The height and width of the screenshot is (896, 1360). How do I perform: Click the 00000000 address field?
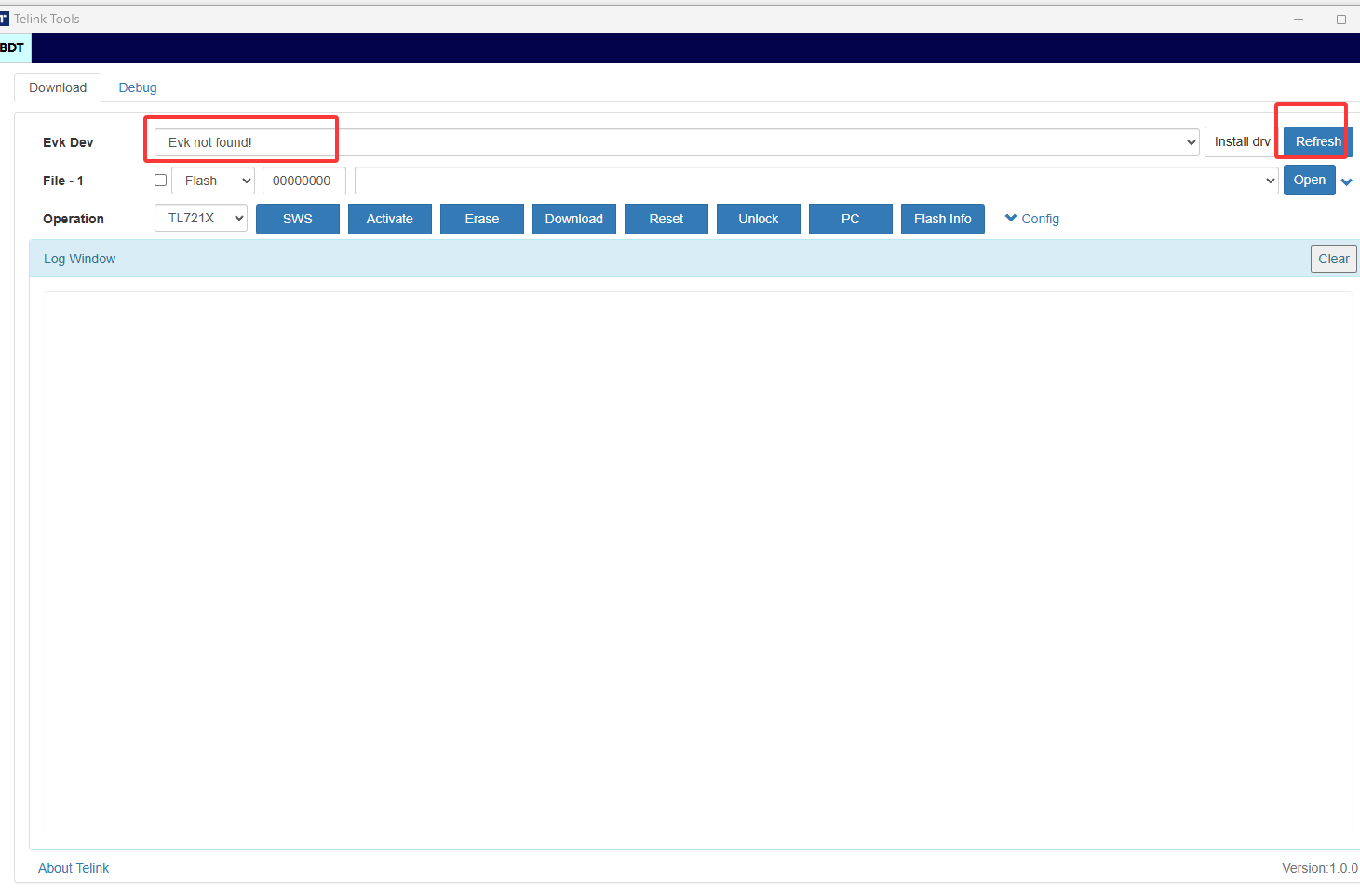point(304,181)
